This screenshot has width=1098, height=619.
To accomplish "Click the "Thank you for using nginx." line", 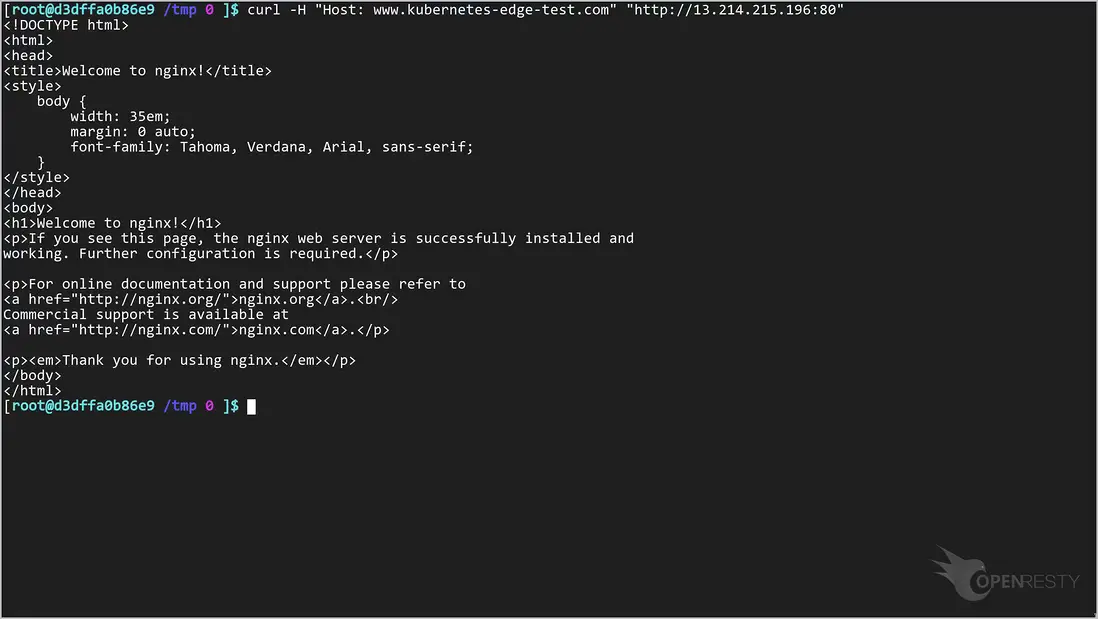I will [180, 360].
